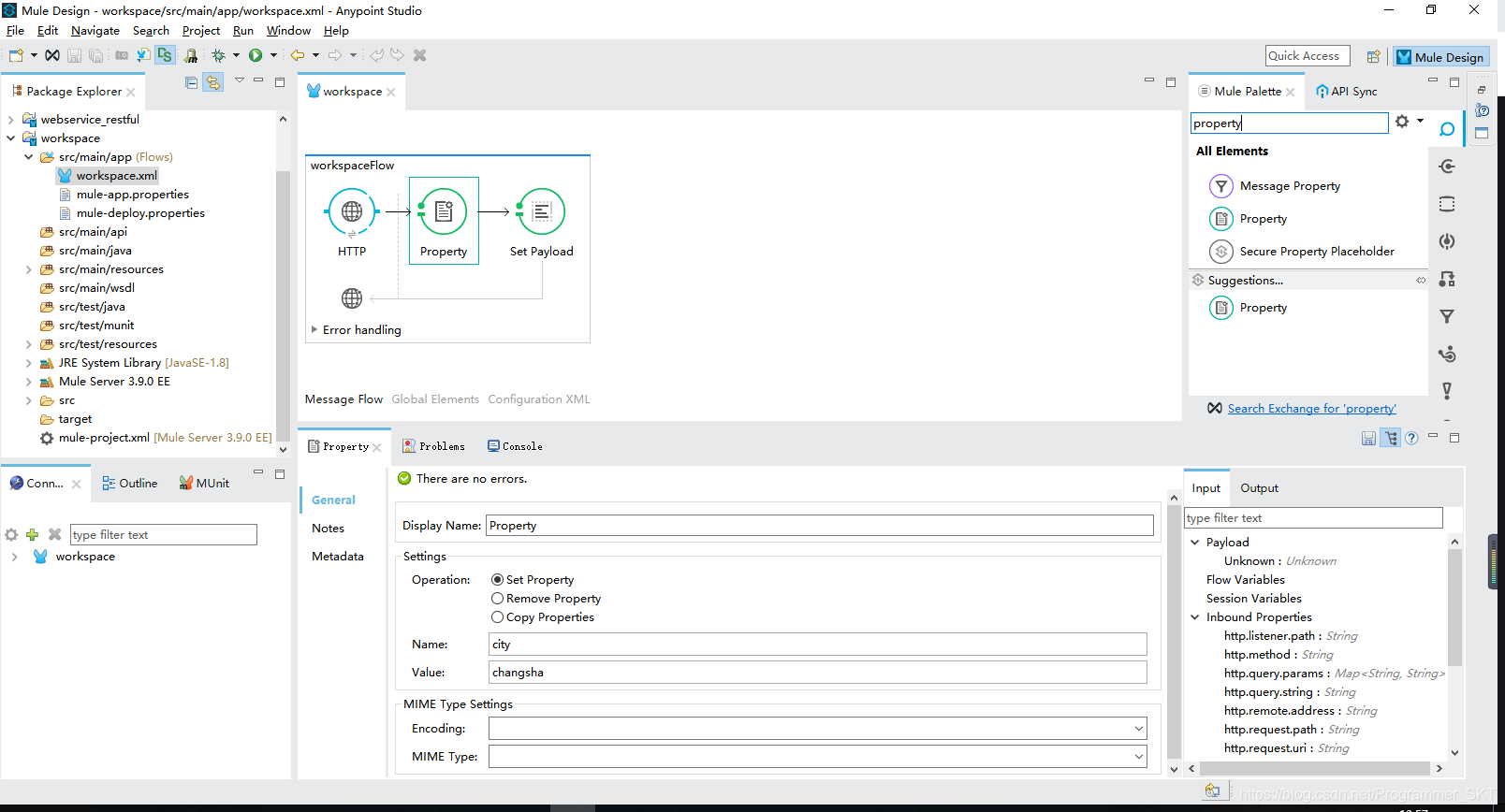Click the Display Name field
The width and height of the screenshot is (1505, 812).
[x=820, y=526]
